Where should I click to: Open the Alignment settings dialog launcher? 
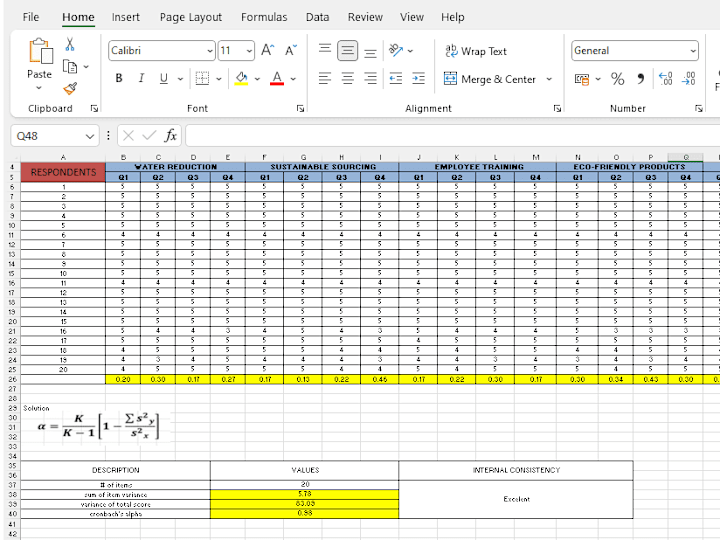pyautogui.click(x=557, y=108)
